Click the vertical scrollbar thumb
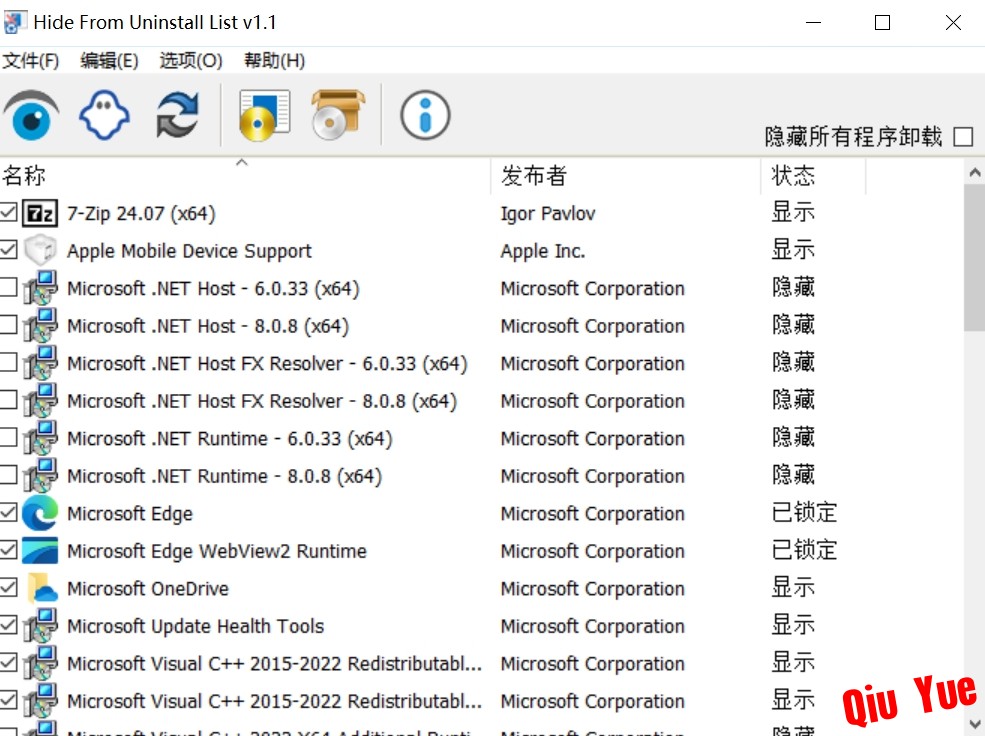Image resolution: width=985 pixels, height=736 pixels. click(x=974, y=257)
